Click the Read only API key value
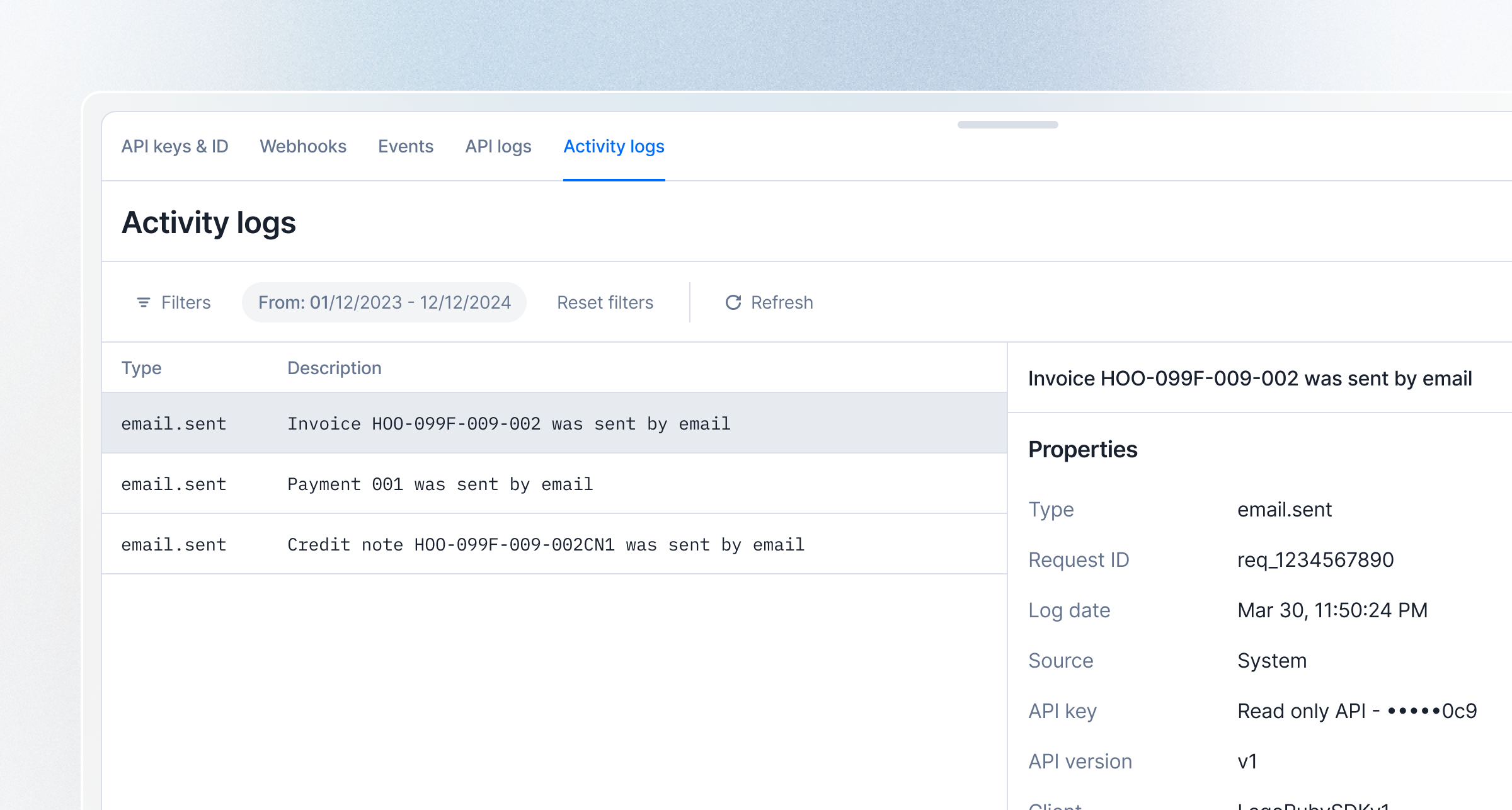Viewport: 1512px width, 810px height. point(1357,711)
